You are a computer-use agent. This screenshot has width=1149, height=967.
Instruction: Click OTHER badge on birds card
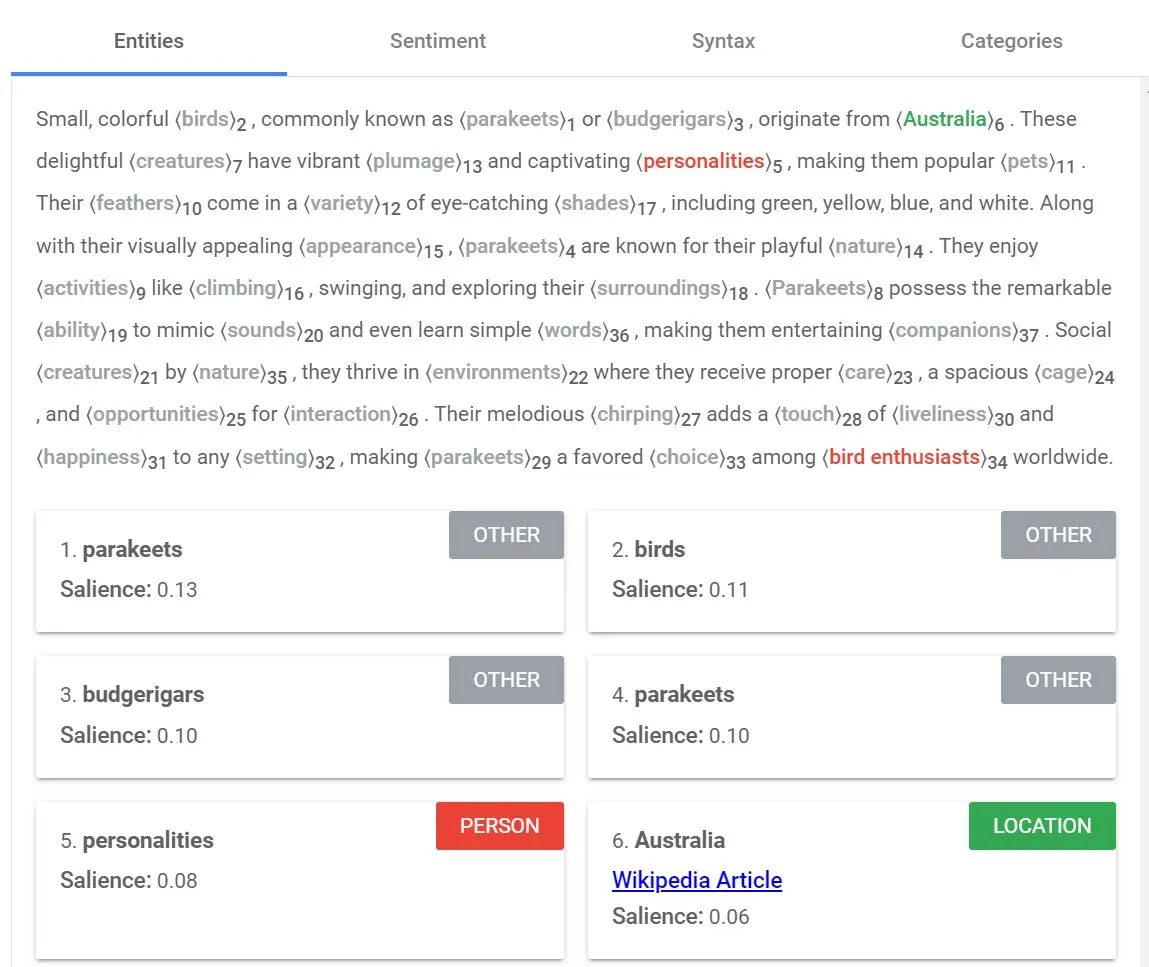[x=1057, y=535]
